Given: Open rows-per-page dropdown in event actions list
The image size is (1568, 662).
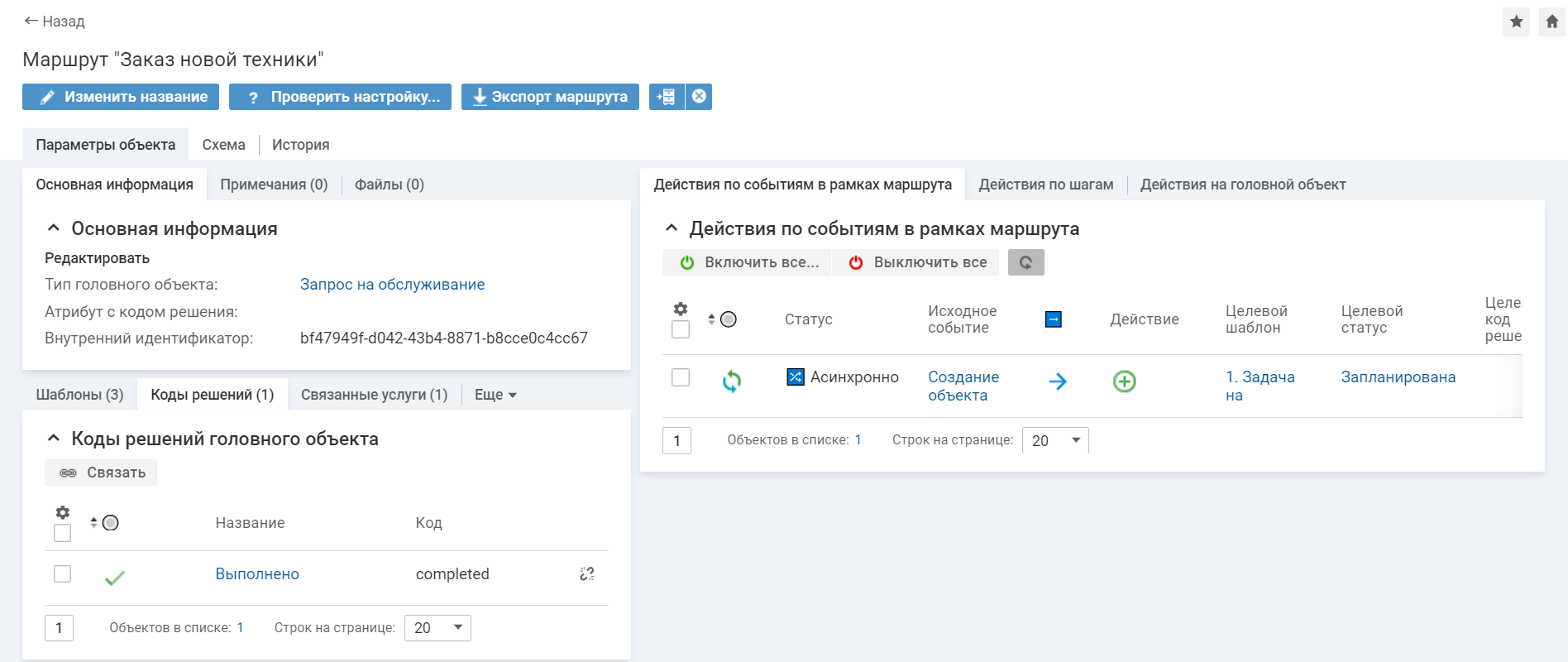Looking at the screenshot, I should coord(1055,440).
